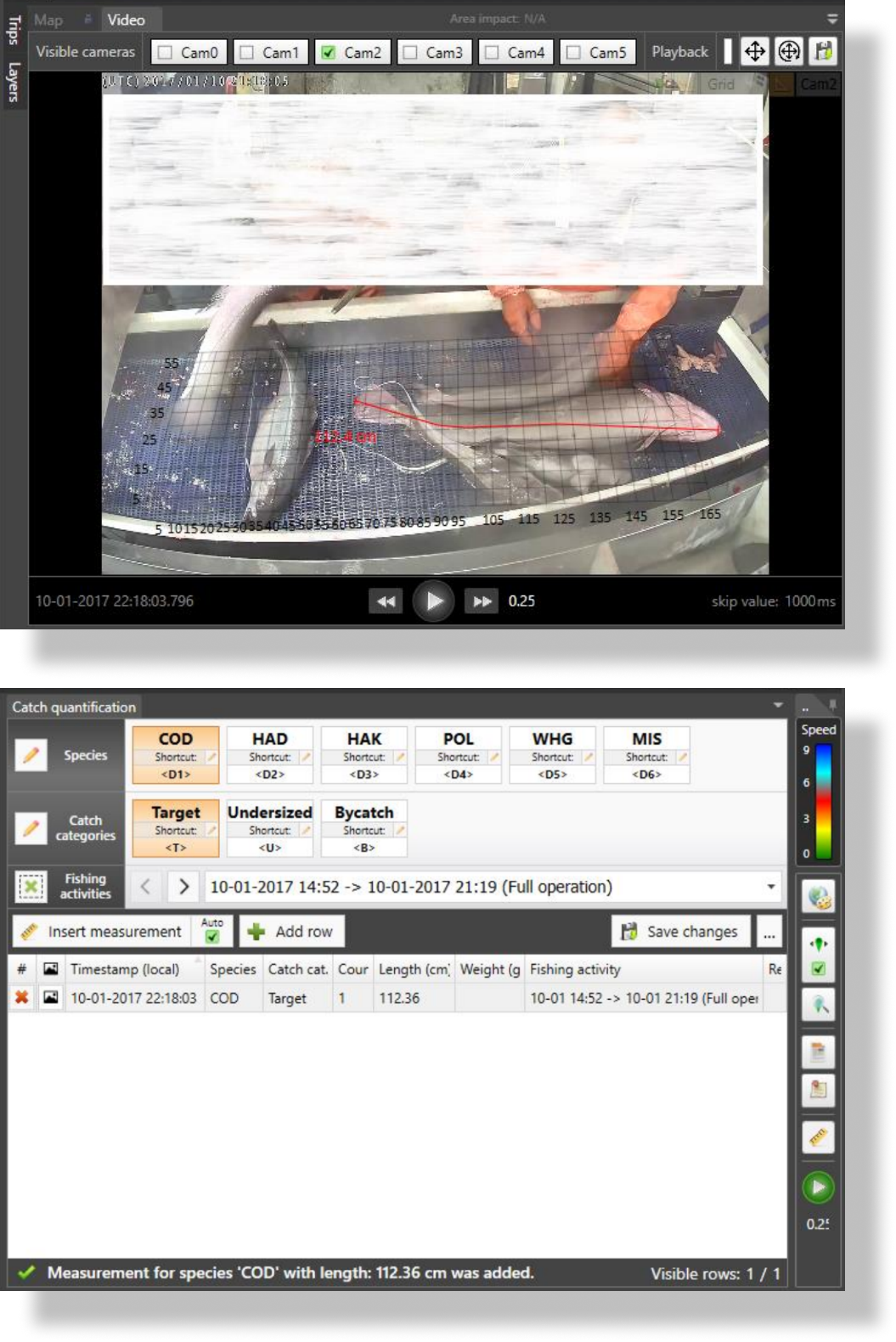The width and height of the screenshot is (896, 1342).
Task: Click the green play button in the right sidebar
Action: point(819,1187)
